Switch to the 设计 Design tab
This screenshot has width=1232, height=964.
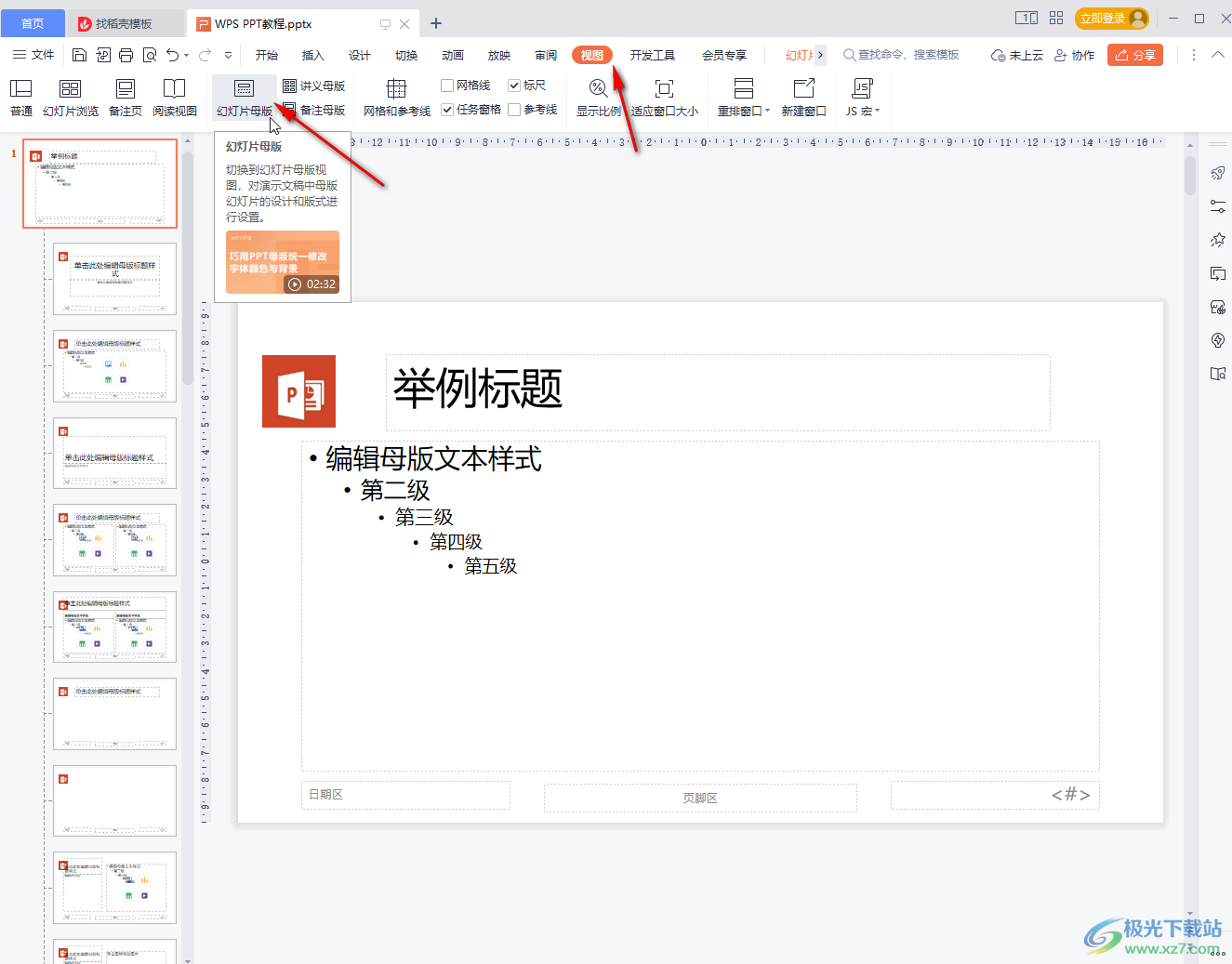(x=360, y=55)
